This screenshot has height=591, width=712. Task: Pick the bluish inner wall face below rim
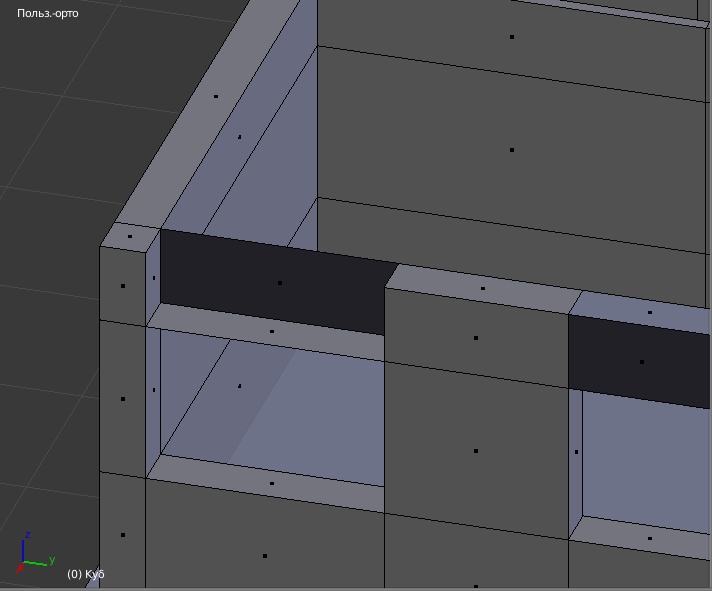coord(240,137)
